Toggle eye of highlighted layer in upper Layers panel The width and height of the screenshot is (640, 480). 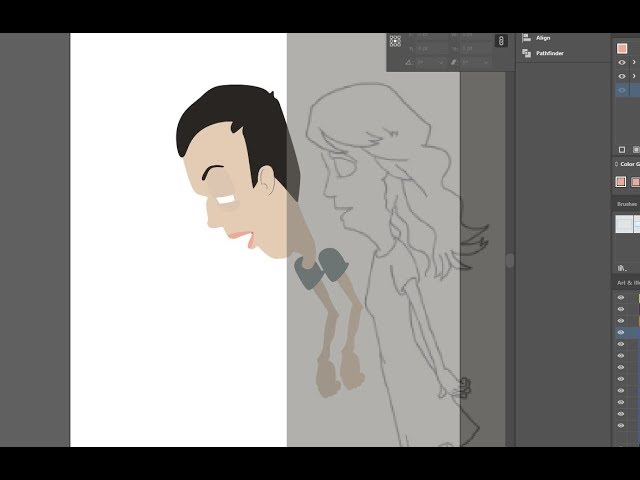622,90
